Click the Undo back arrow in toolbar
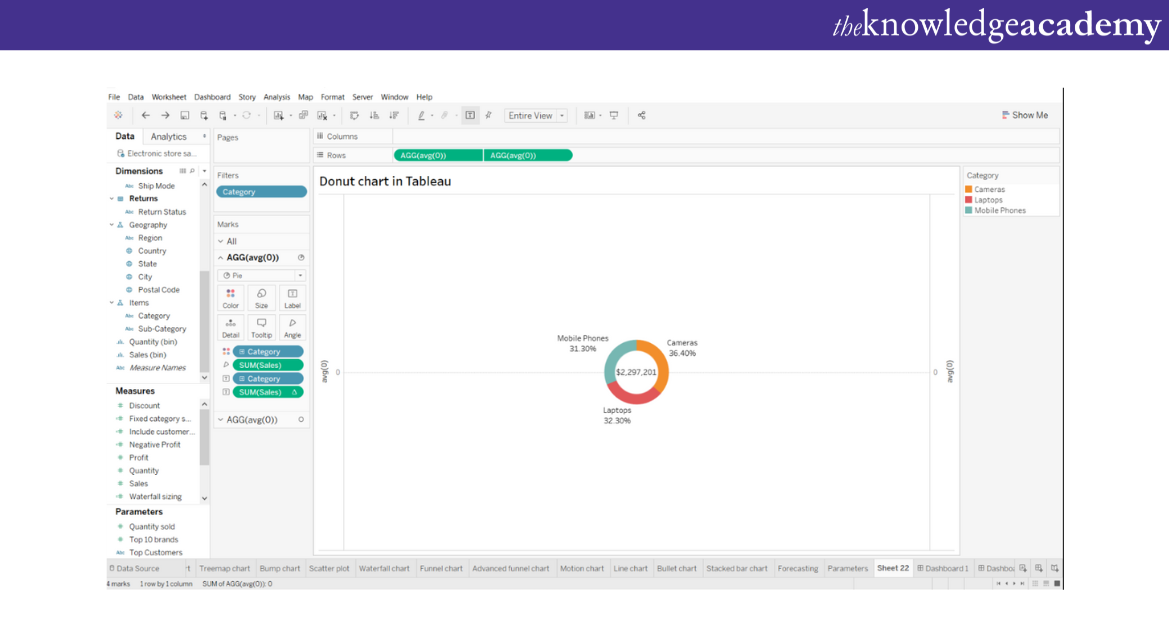The width and height of the screenshot is (1169, 619). 146,116
